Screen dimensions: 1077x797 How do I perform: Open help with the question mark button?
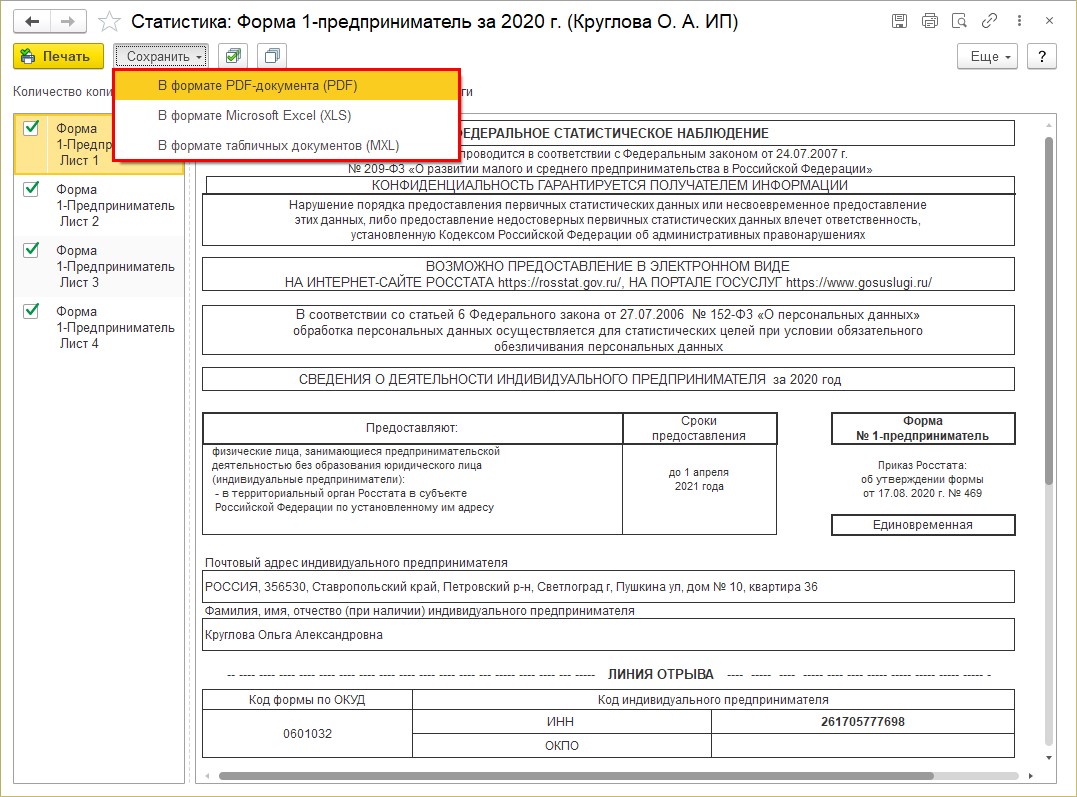1042,56
